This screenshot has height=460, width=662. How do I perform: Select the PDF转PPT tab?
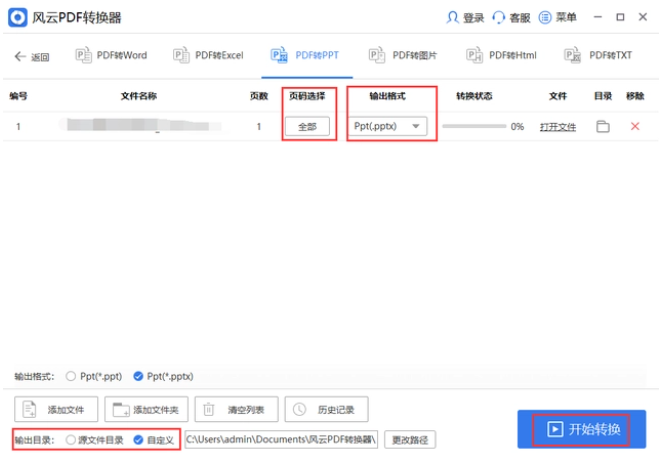pos(304,55)
